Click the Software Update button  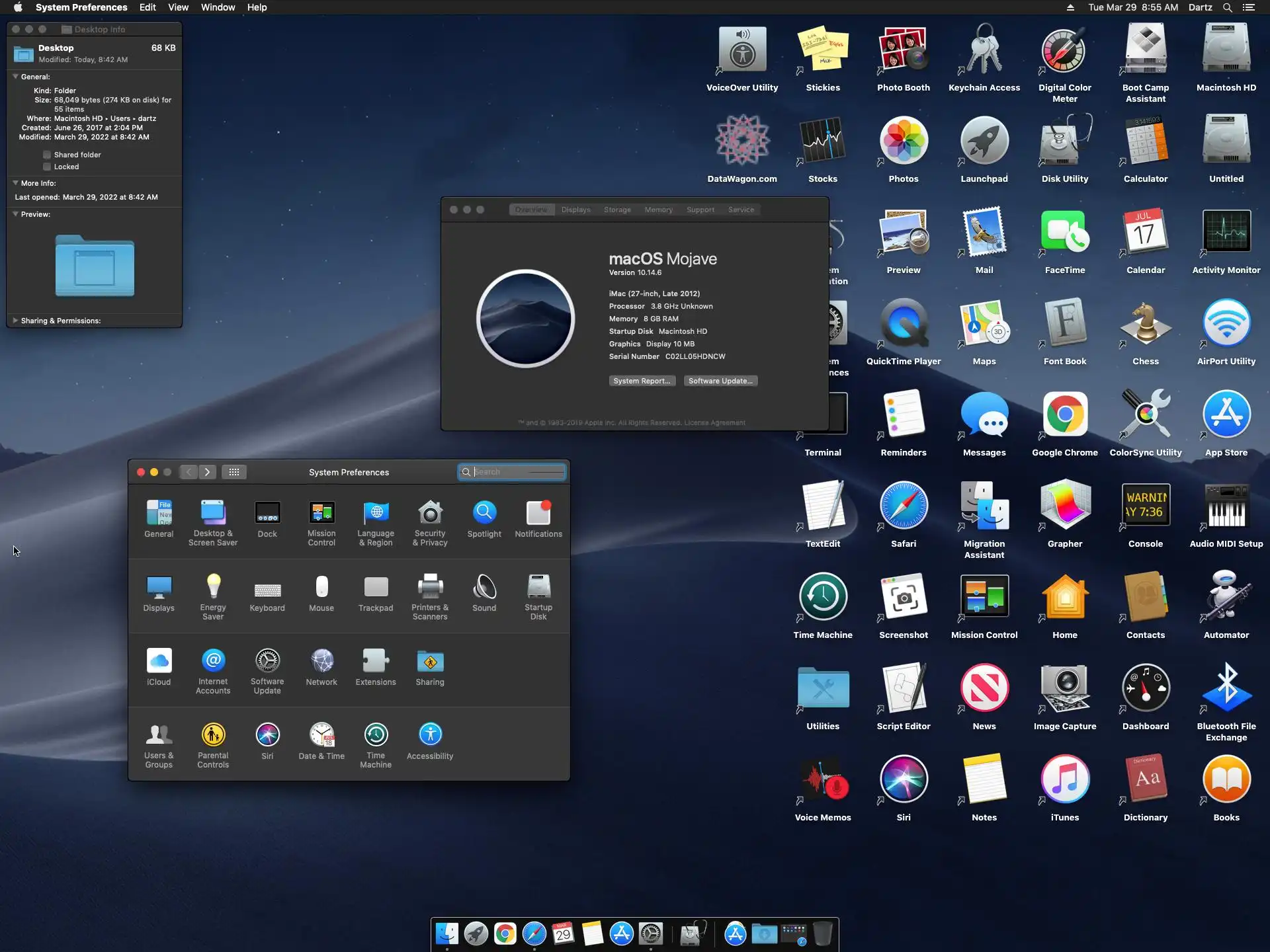(x=720, y=381)
